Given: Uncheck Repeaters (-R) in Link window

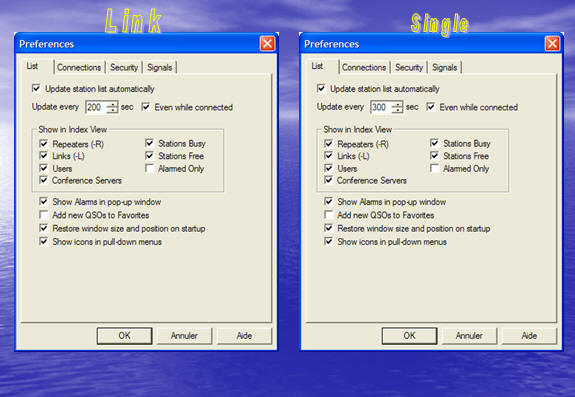Looking at the screenshot, I should pos(43,143).
